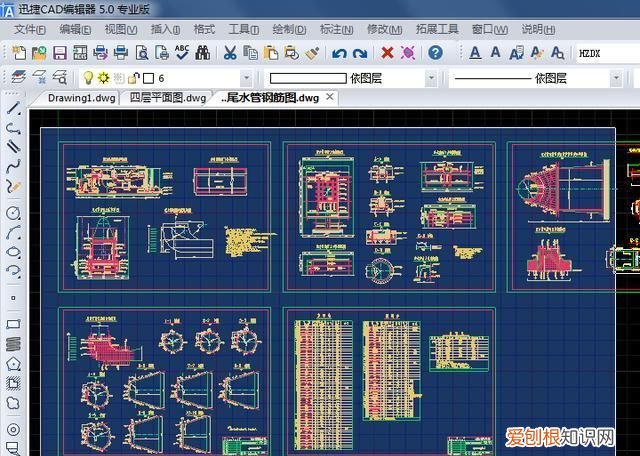Click the Copy icon
Screen dimensions: 640x456
(251, 53)
